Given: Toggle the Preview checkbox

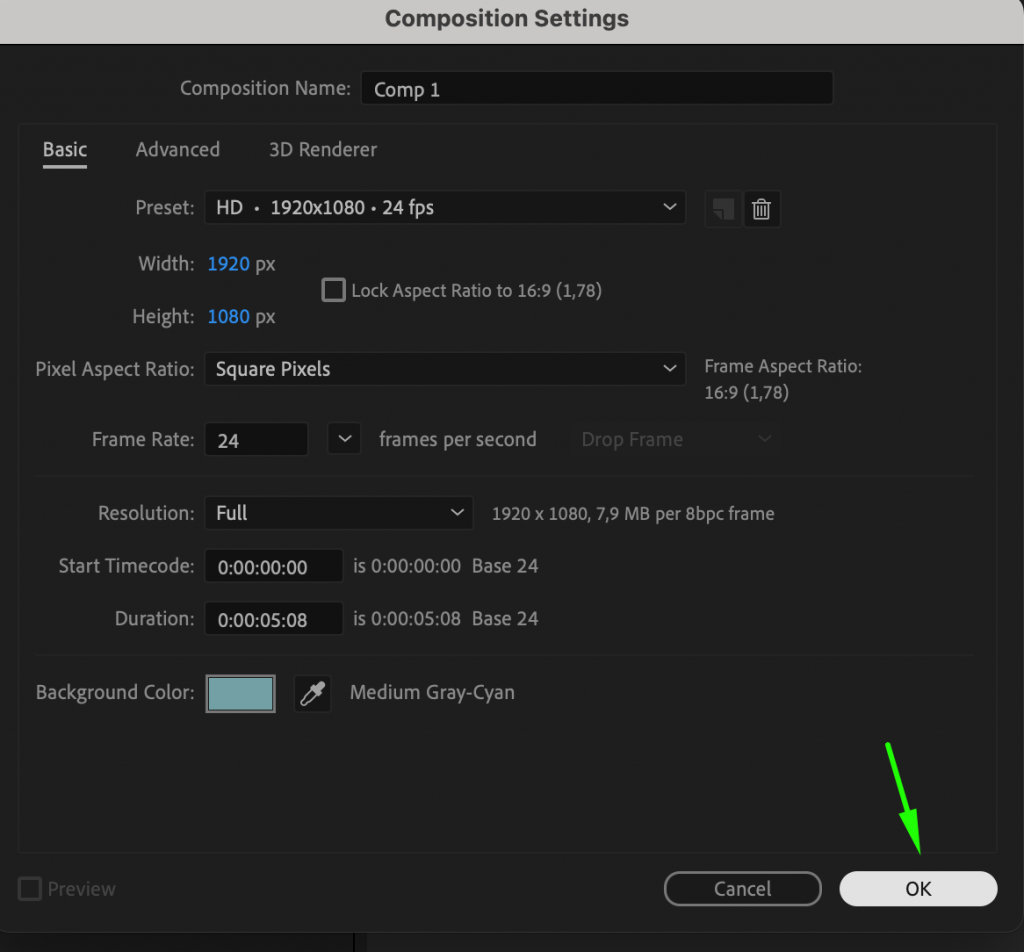Looking at the screenshot, I should tap(31, 889).
